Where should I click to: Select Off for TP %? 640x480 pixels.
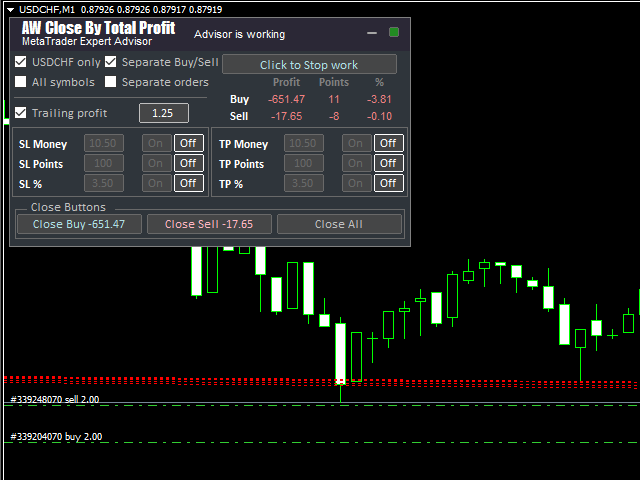click(x=389, y=183)
